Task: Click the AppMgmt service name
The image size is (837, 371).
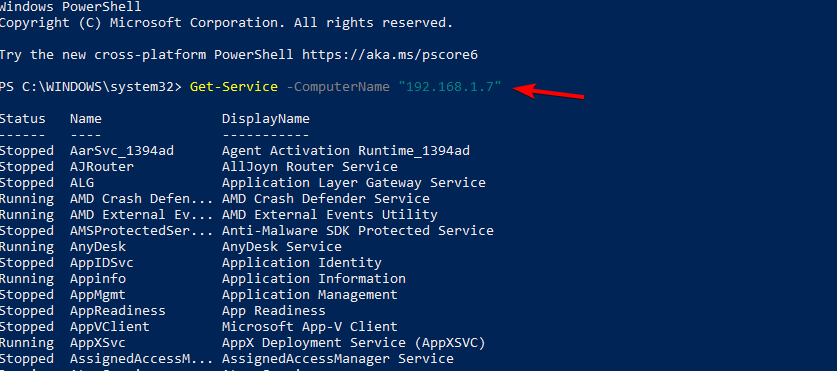Action: coord(98,295)
